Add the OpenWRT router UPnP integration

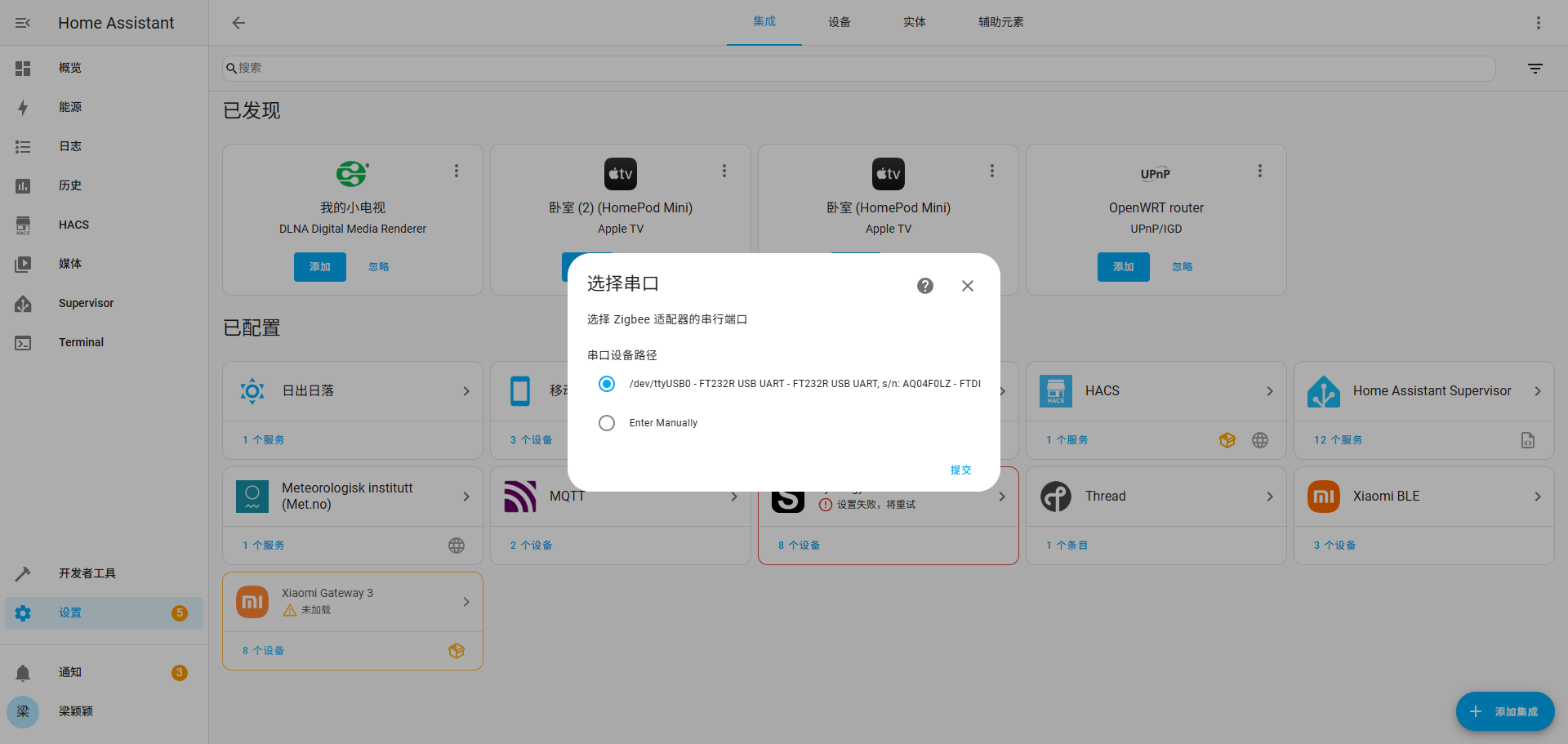click(1123, 266)
